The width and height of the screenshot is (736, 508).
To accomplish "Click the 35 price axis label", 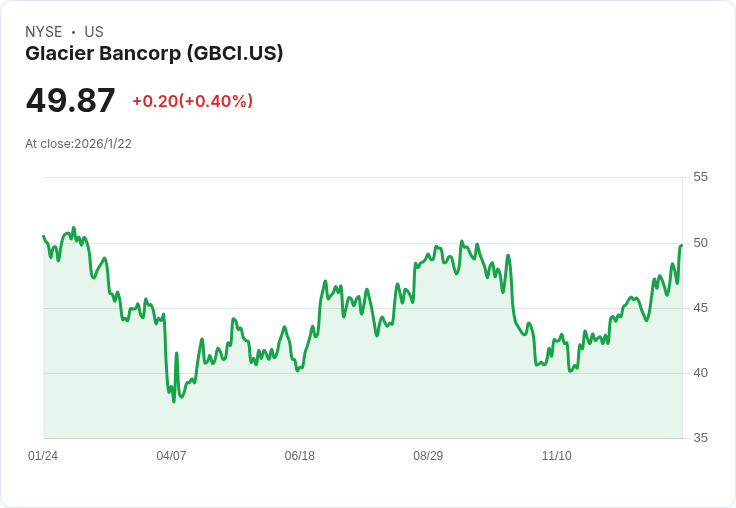I will 700,438.
